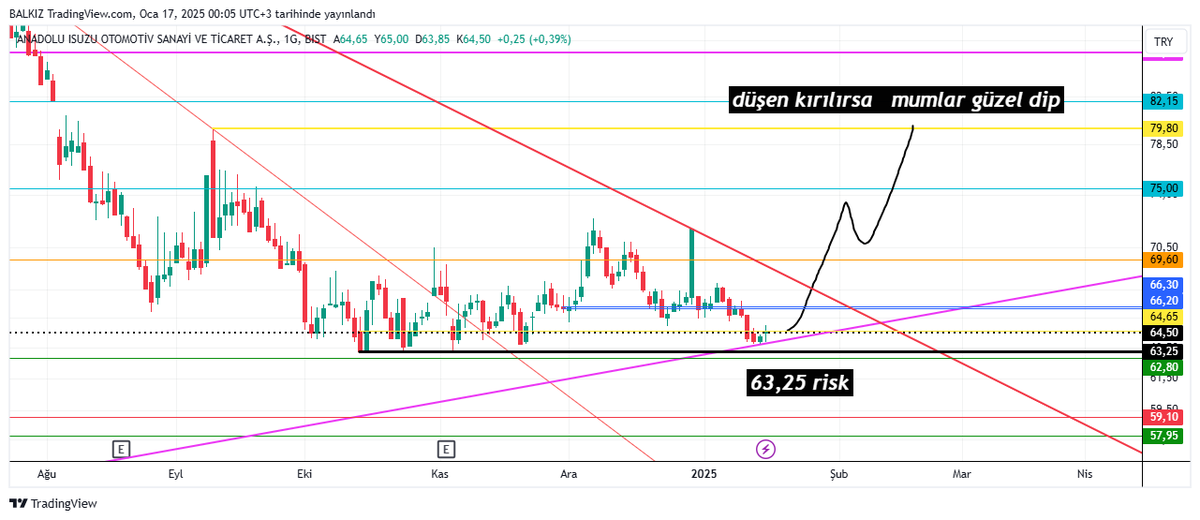Click the +0,25 (+0,39%) change value
The width and height of the screenshot is (1200, 520).
click(x=536, y=39)
